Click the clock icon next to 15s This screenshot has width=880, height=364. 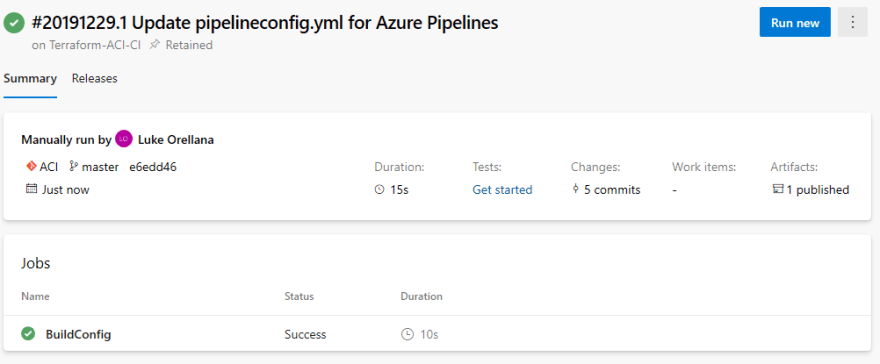tap(379, 190)
